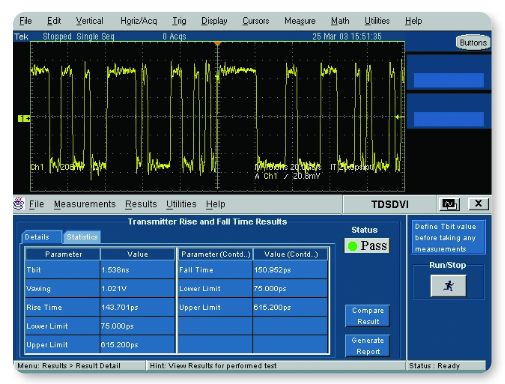Click the Generate Report button
The image size is (505, 384).
pyautogui.click(x=368, y=346)
